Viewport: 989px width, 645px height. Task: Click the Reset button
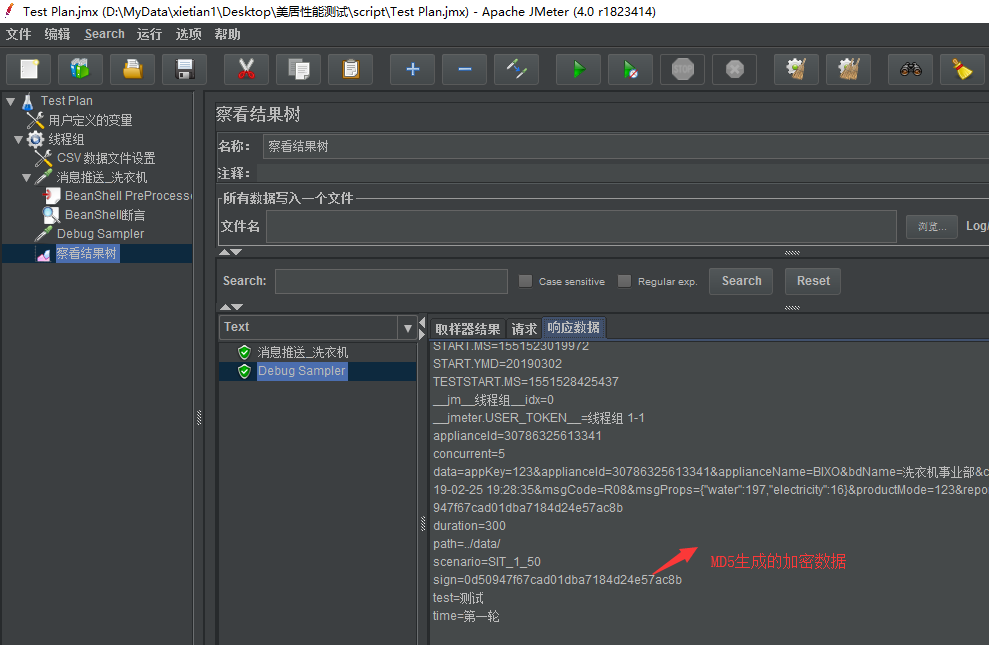tap(813, 281)
